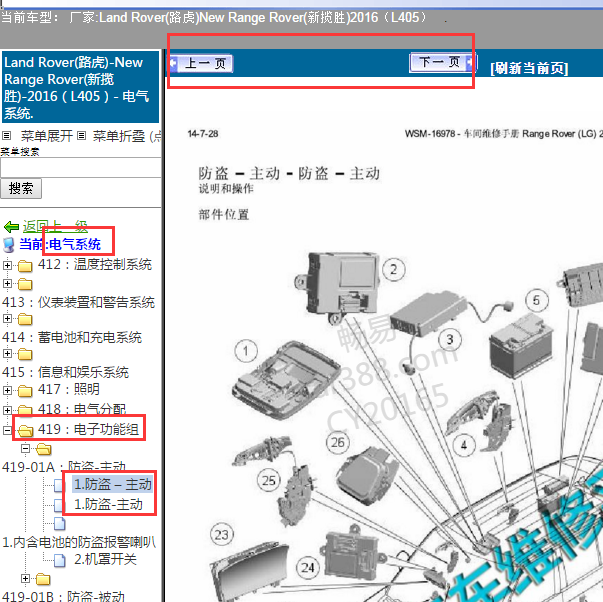Click the 菜单展开 list icon

(x=6, y=135)
